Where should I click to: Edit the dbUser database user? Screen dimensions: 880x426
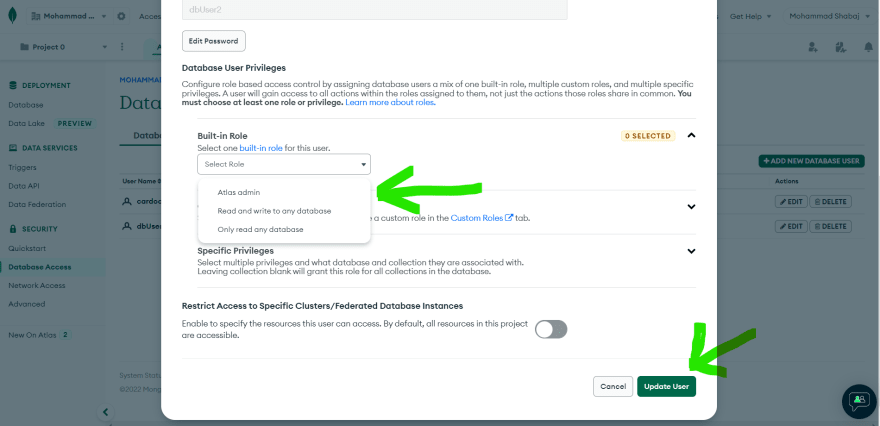[791, 227]
